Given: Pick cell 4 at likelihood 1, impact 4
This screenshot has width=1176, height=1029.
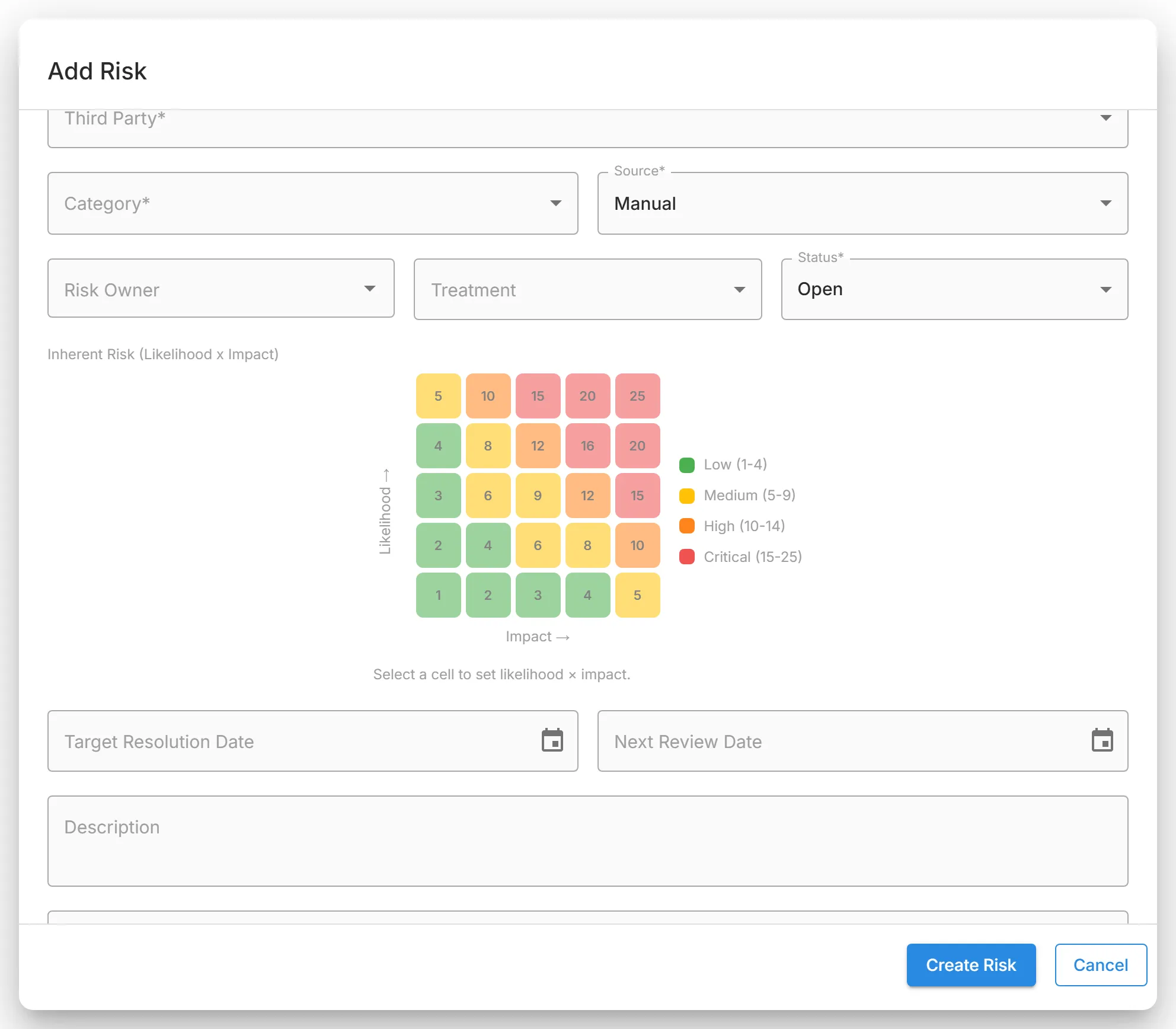Looking at the screenshot, I should pyautogui.click(x=587, y=595).
